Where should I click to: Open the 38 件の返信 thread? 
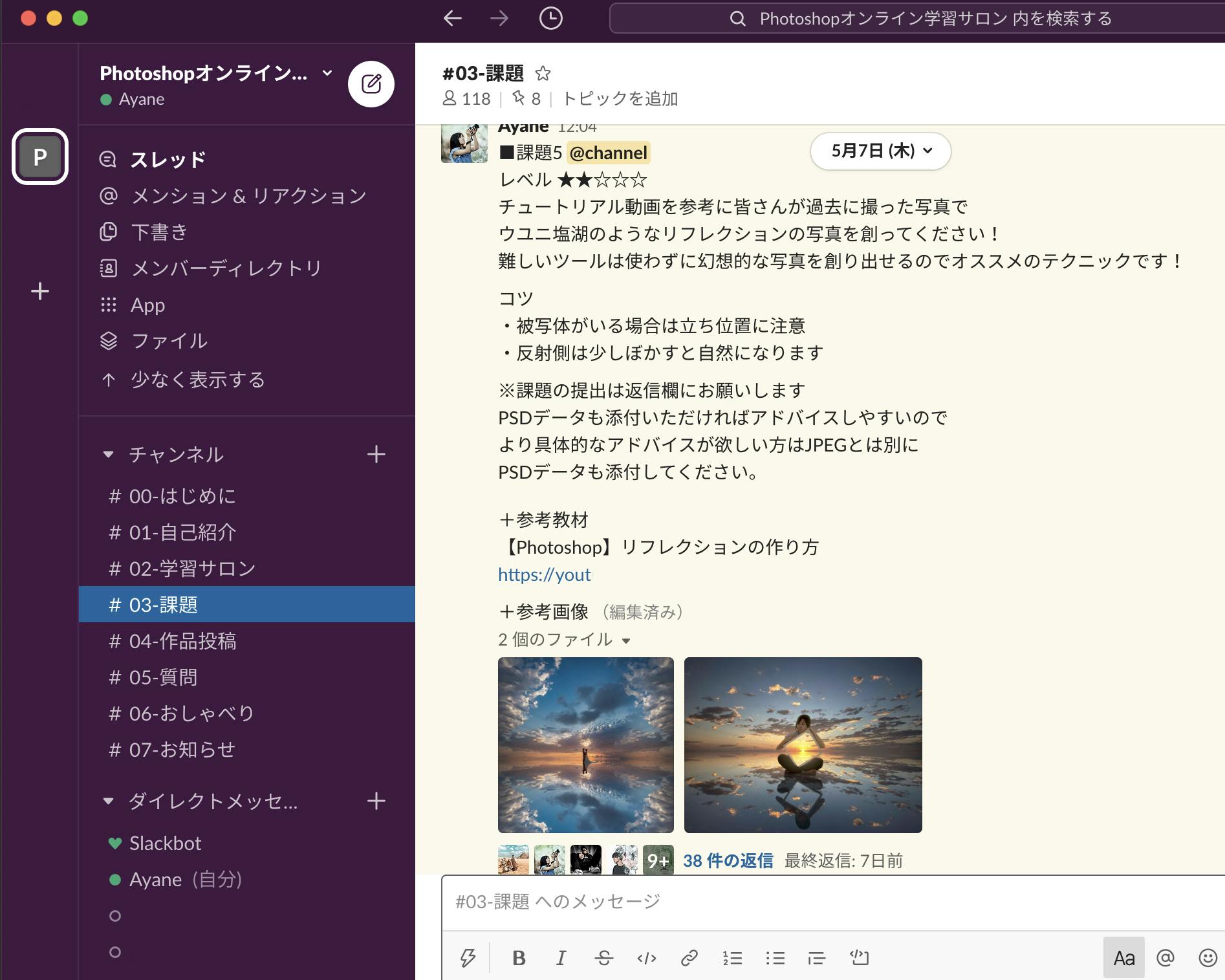pos(728,861)
